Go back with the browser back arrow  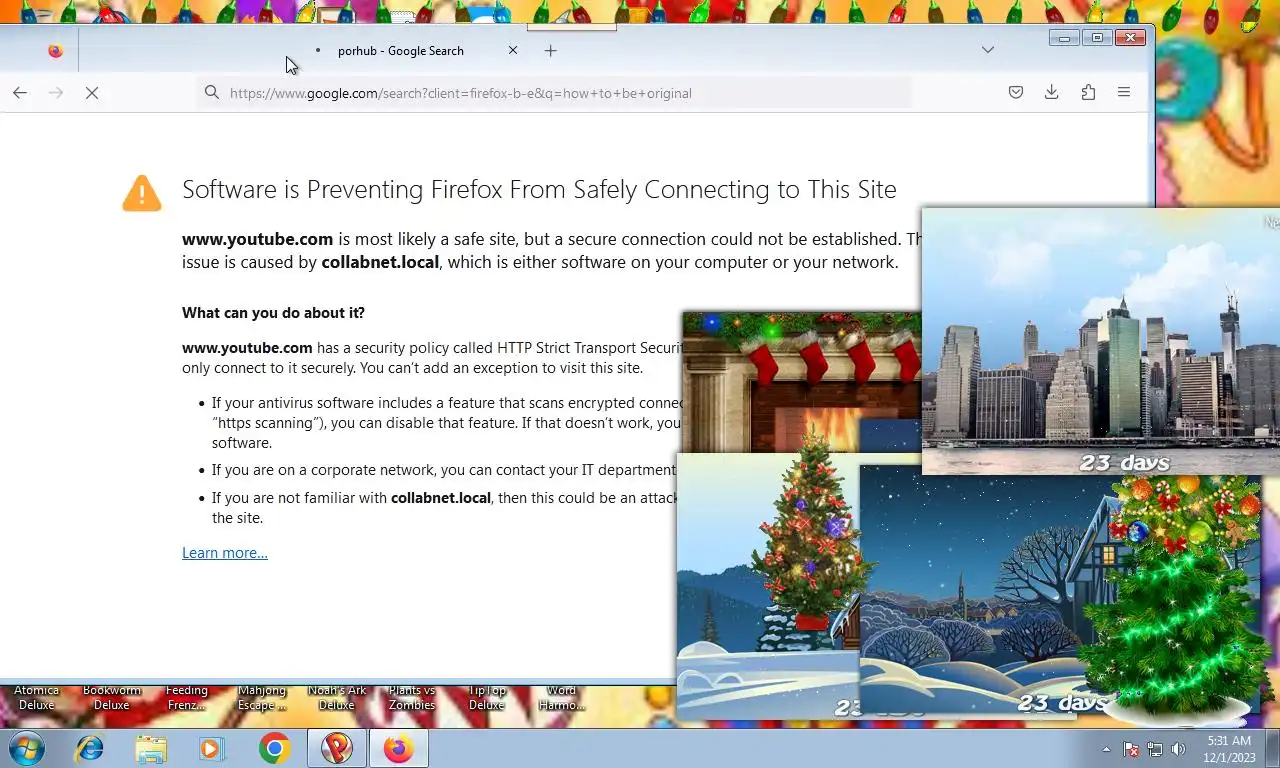pyautogui.click(x=20, y=93)
